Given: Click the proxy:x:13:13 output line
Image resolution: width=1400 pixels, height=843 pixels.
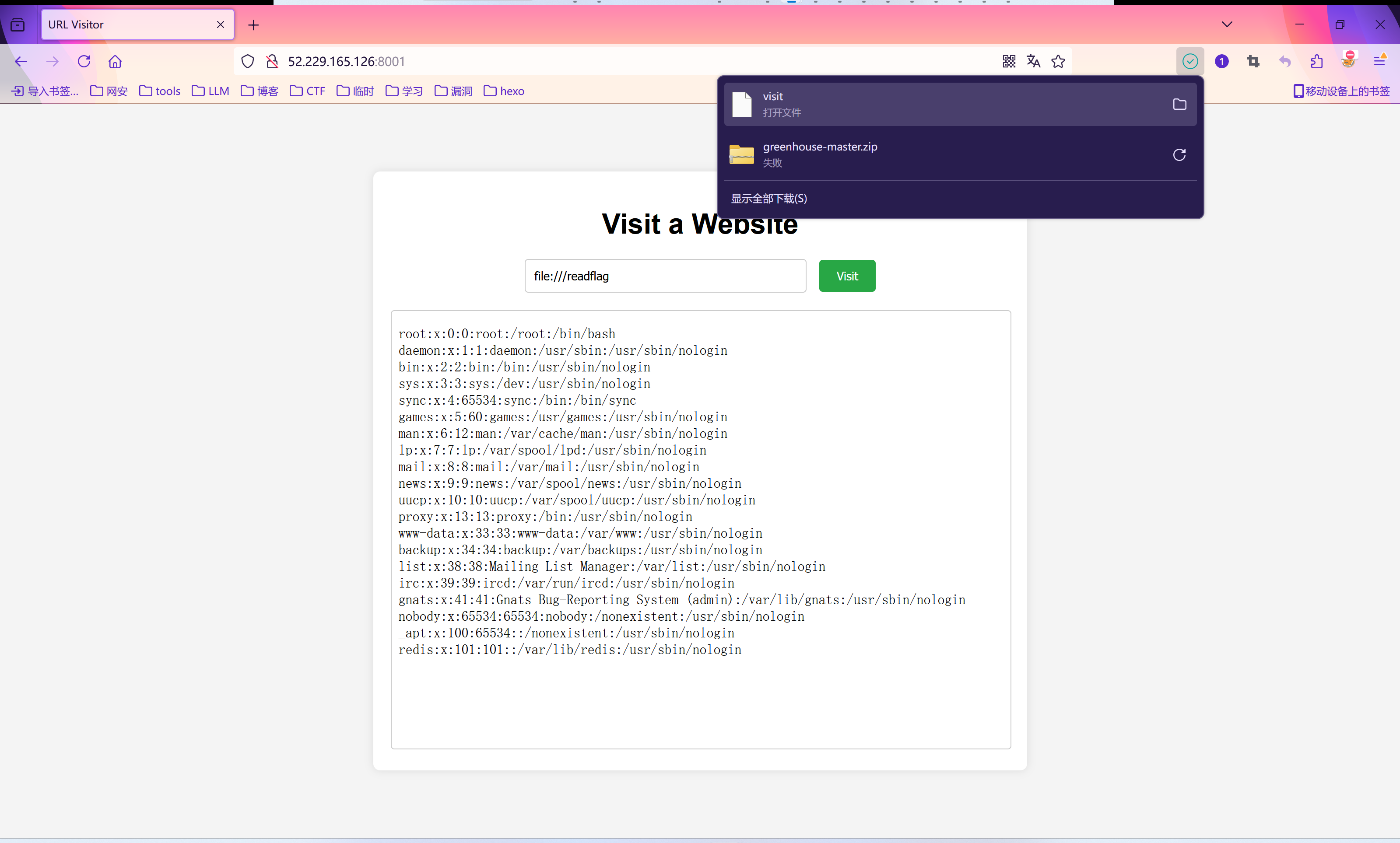Looking at the screenshot, I should [545, 517].
